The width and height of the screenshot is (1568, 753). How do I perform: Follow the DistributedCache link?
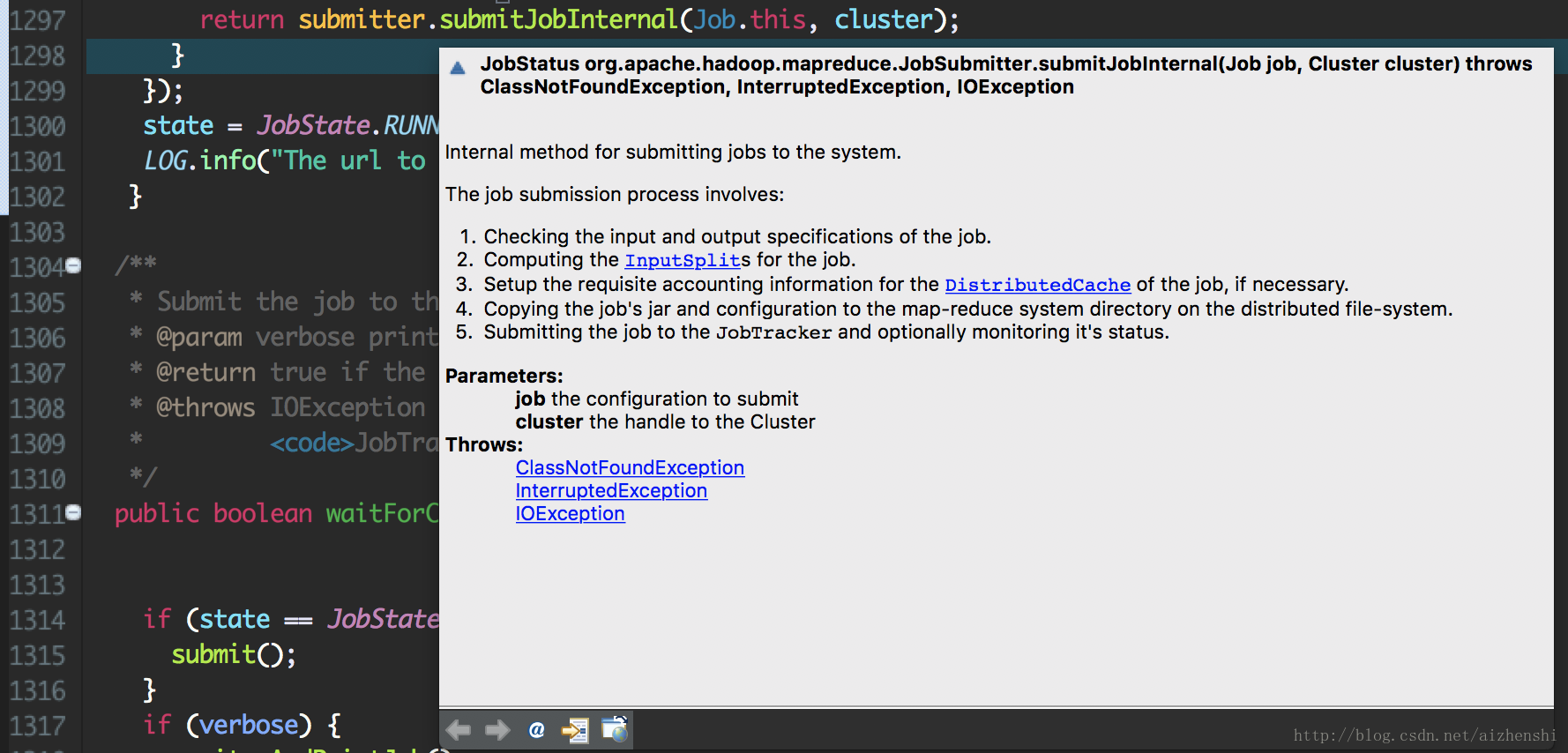(1037, 285)
